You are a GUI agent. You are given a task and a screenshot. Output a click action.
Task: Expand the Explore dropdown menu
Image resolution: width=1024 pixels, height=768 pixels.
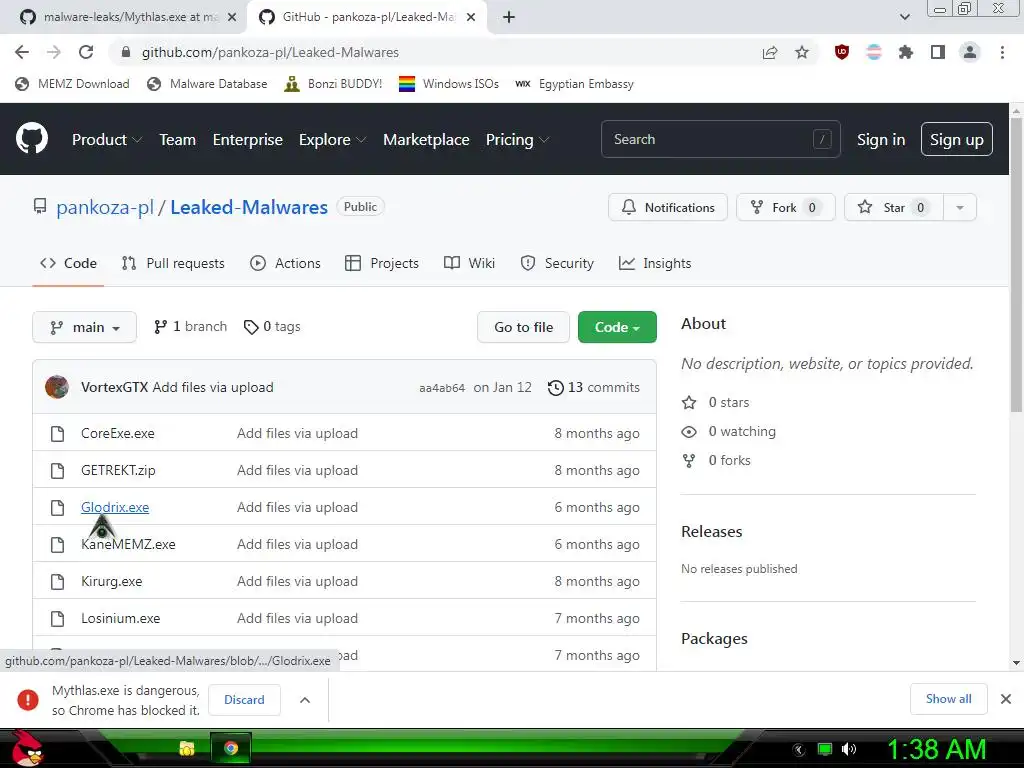332,140
